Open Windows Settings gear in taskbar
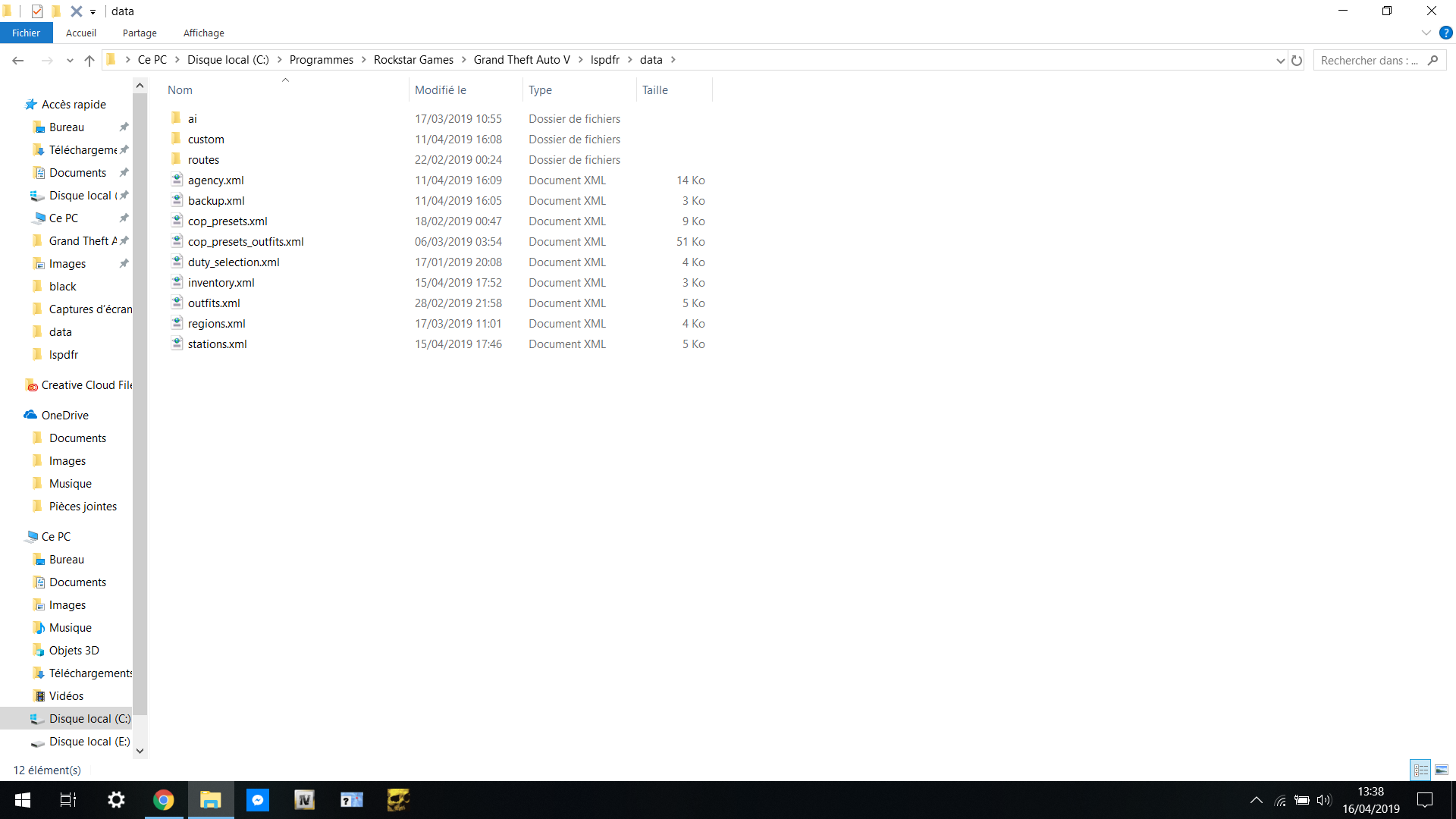1456x819 pixels. click(116, 800)
